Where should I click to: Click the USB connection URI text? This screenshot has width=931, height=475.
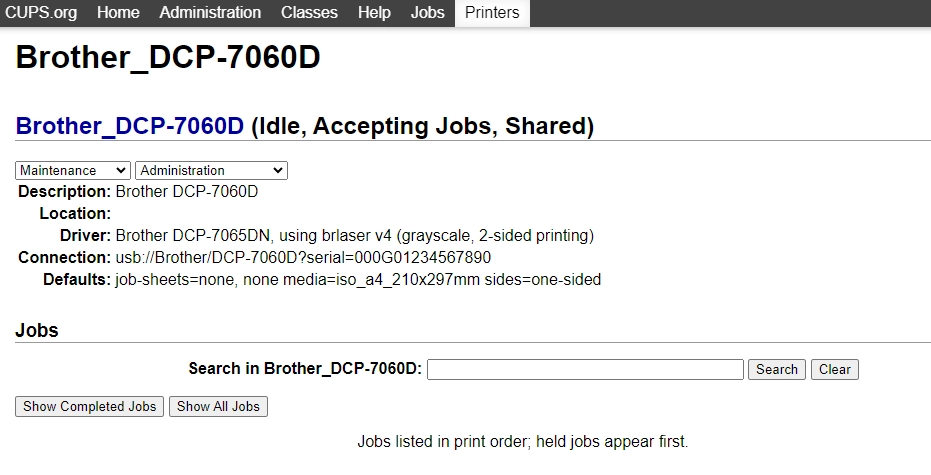point(303,258)
